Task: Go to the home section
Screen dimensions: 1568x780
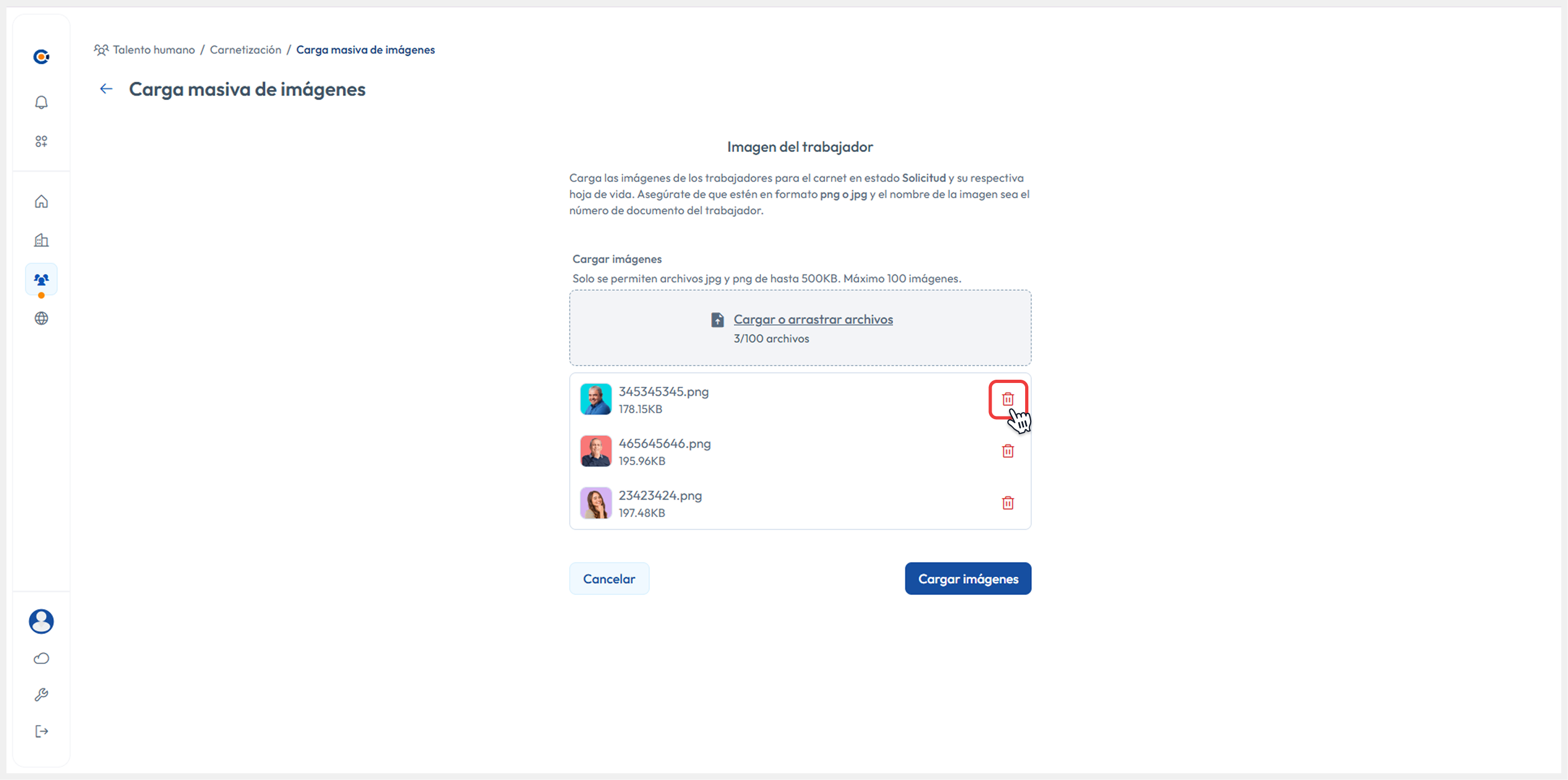Action: [41, 201]
